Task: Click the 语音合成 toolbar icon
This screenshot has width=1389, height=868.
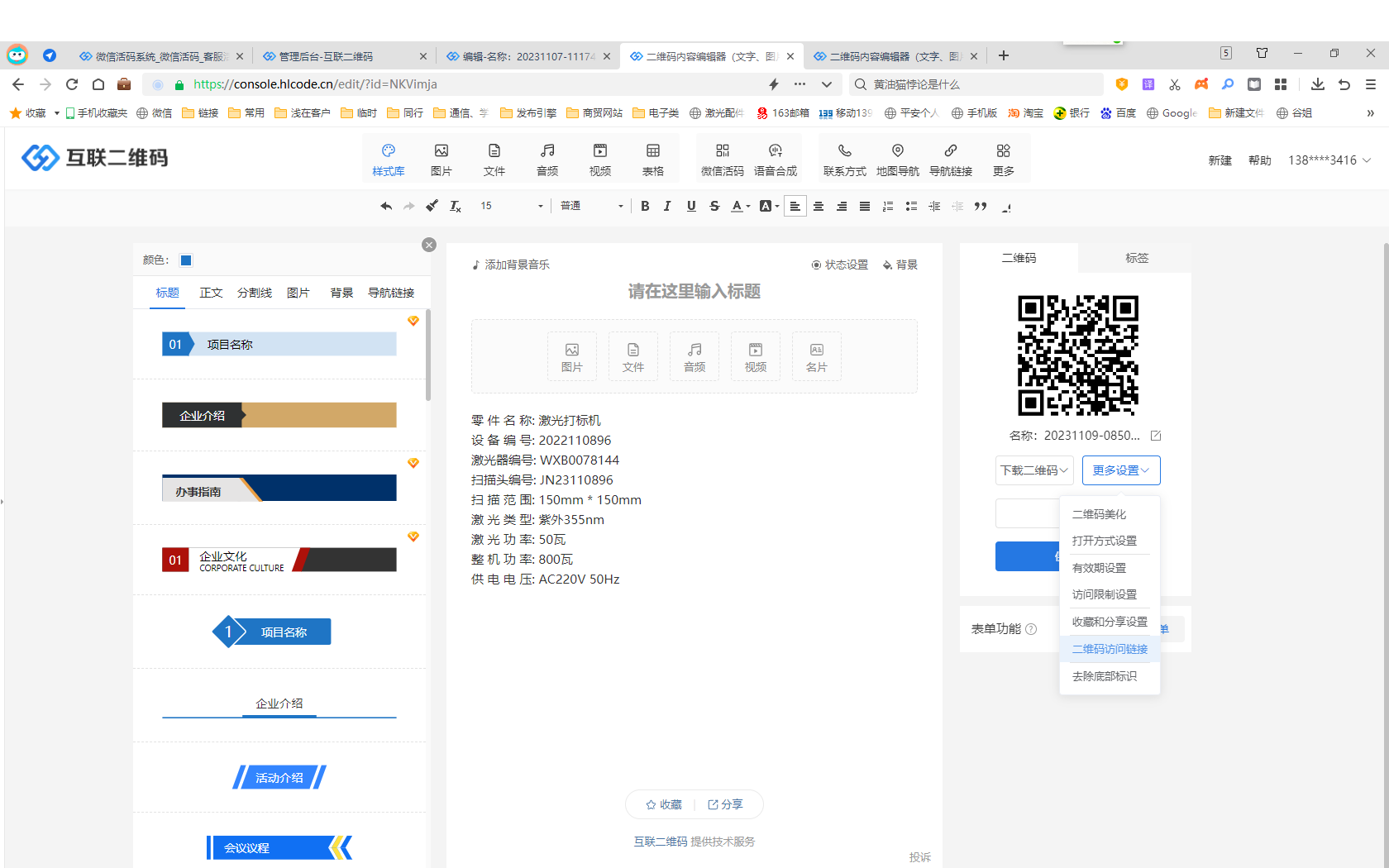Action: 775,159
